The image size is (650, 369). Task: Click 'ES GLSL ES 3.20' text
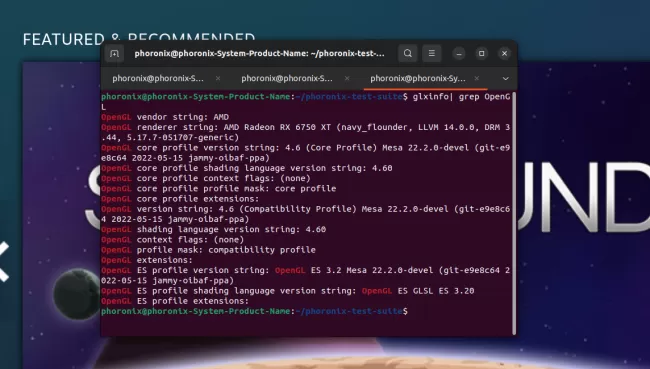point(436,291)
